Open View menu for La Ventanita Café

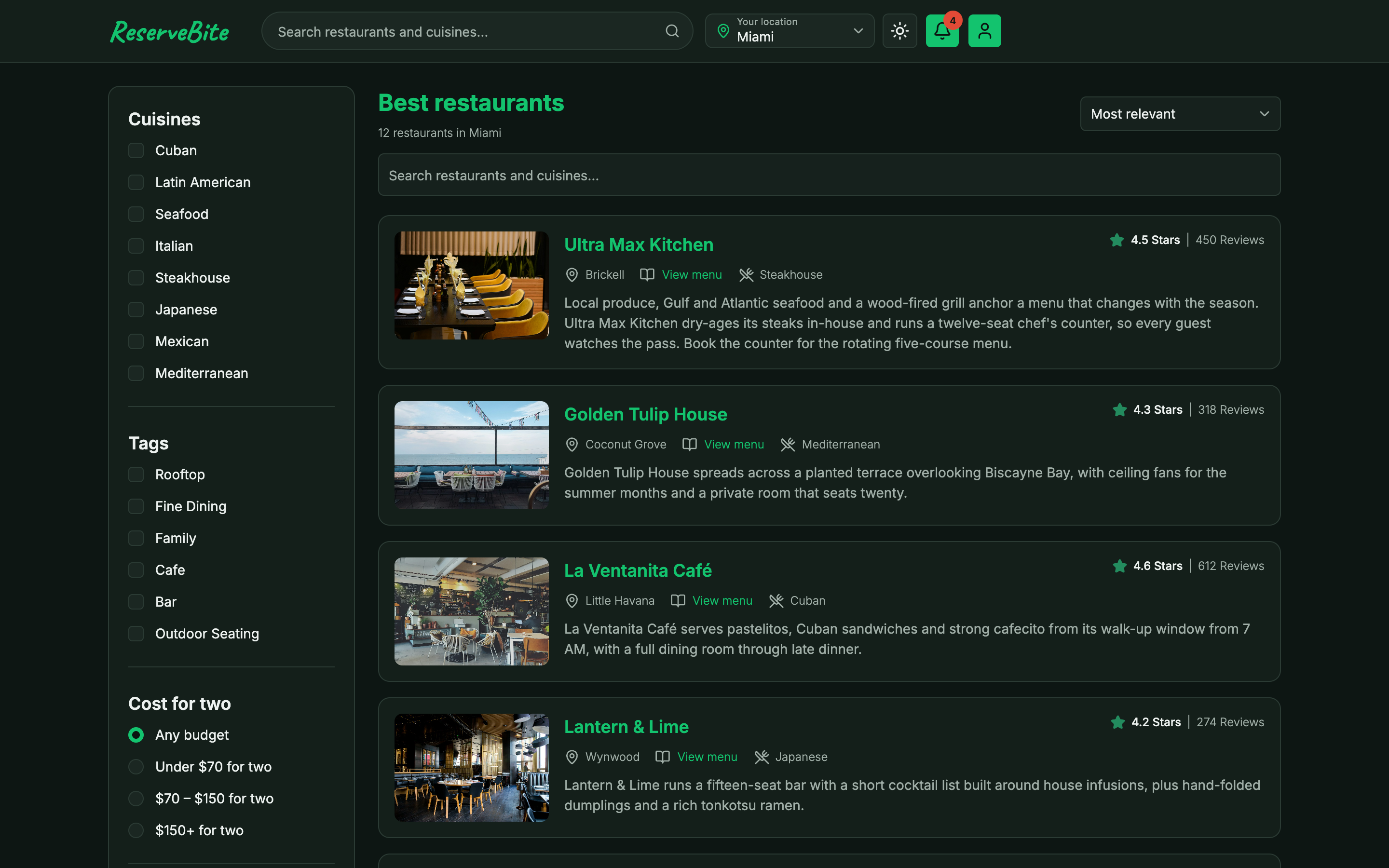(722, 601)
